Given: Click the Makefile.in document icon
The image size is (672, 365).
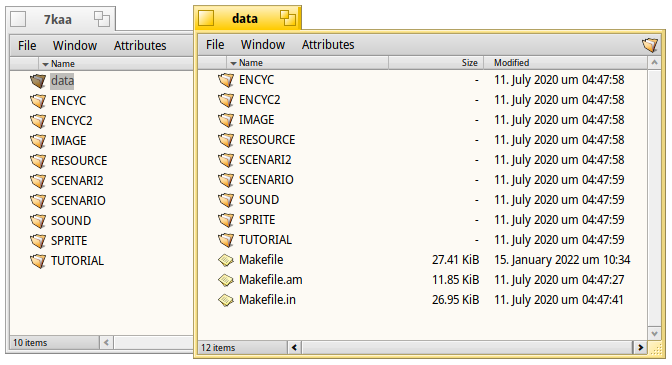Looking at the screenshot, I should [x=226, y=300].
